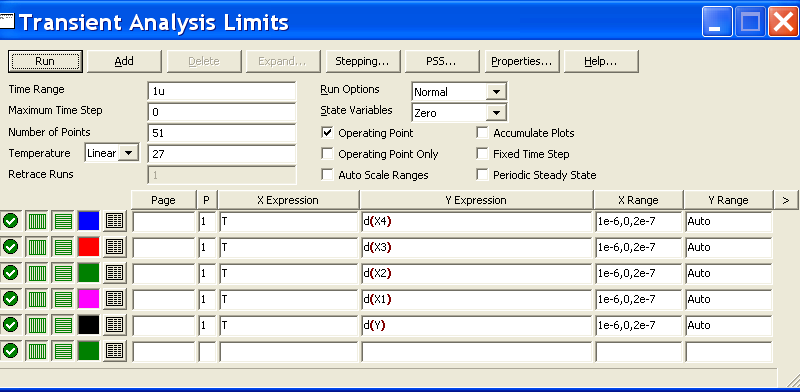The height and width of the screenshot is (392, 800).
Task: Toggle the green check icon in the d(Y) row
Action: pyautogui.click(x=10, y=325)
